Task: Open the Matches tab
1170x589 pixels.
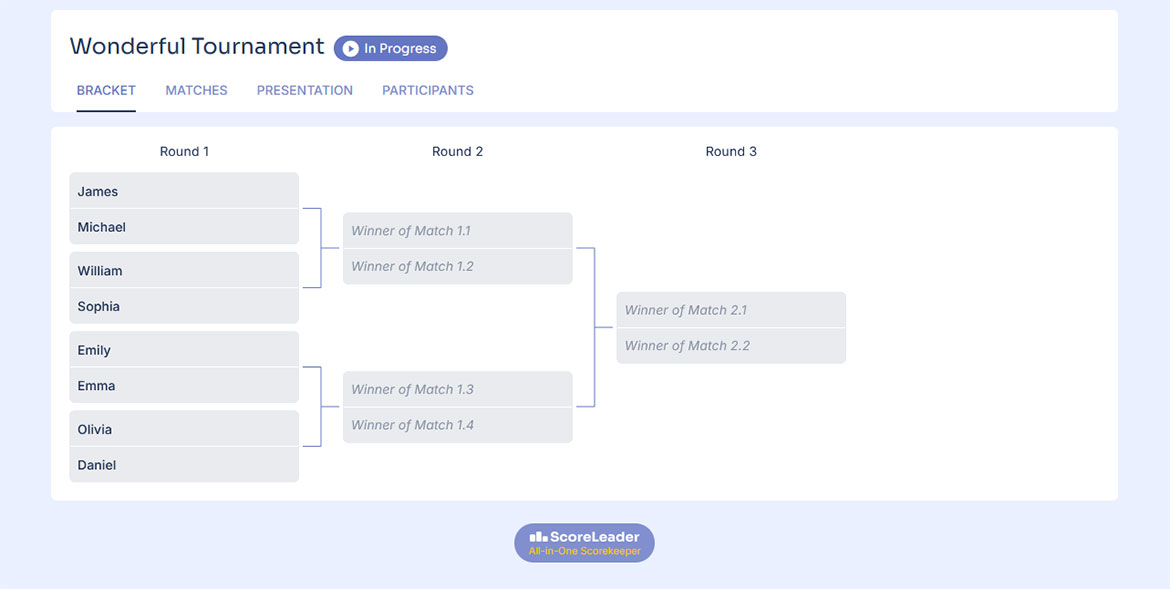Action: coord(196,90)
